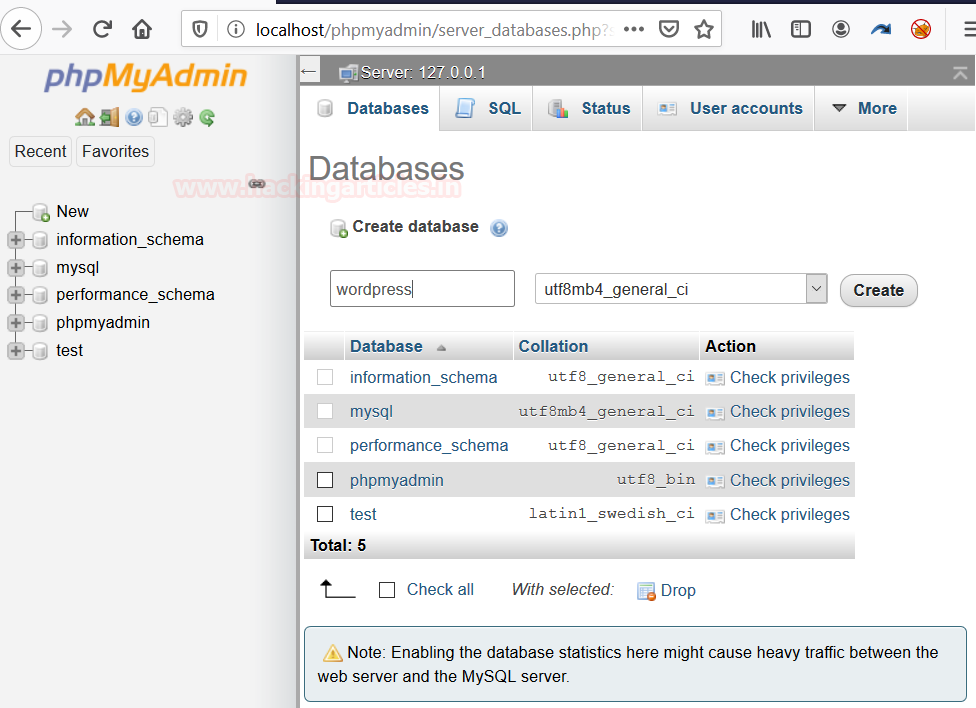The width and height of the screenshot is (976, 708).
Task: Expand phpmyadmin database in the tree
Action: 16,323
